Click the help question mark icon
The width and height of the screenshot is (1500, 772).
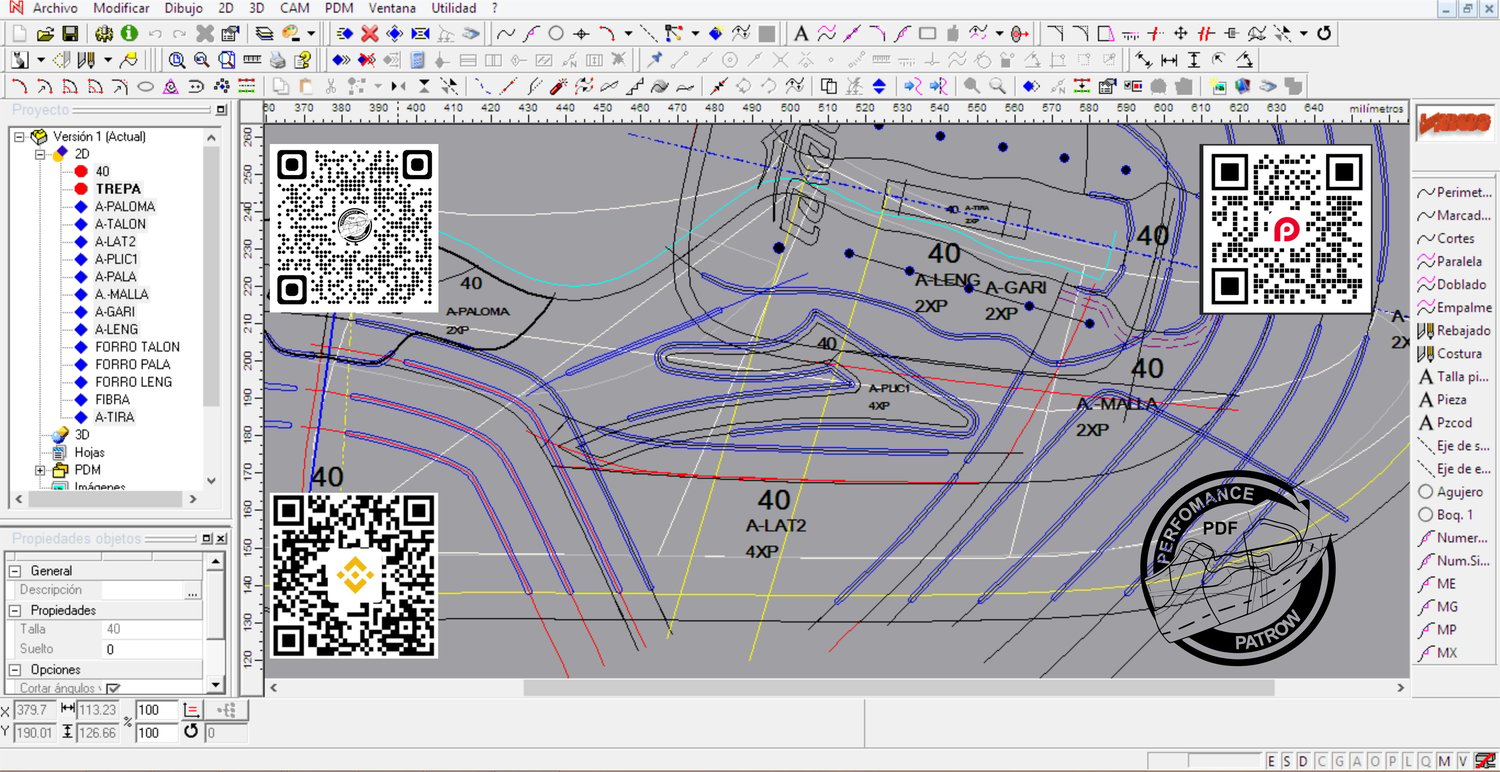302,59
